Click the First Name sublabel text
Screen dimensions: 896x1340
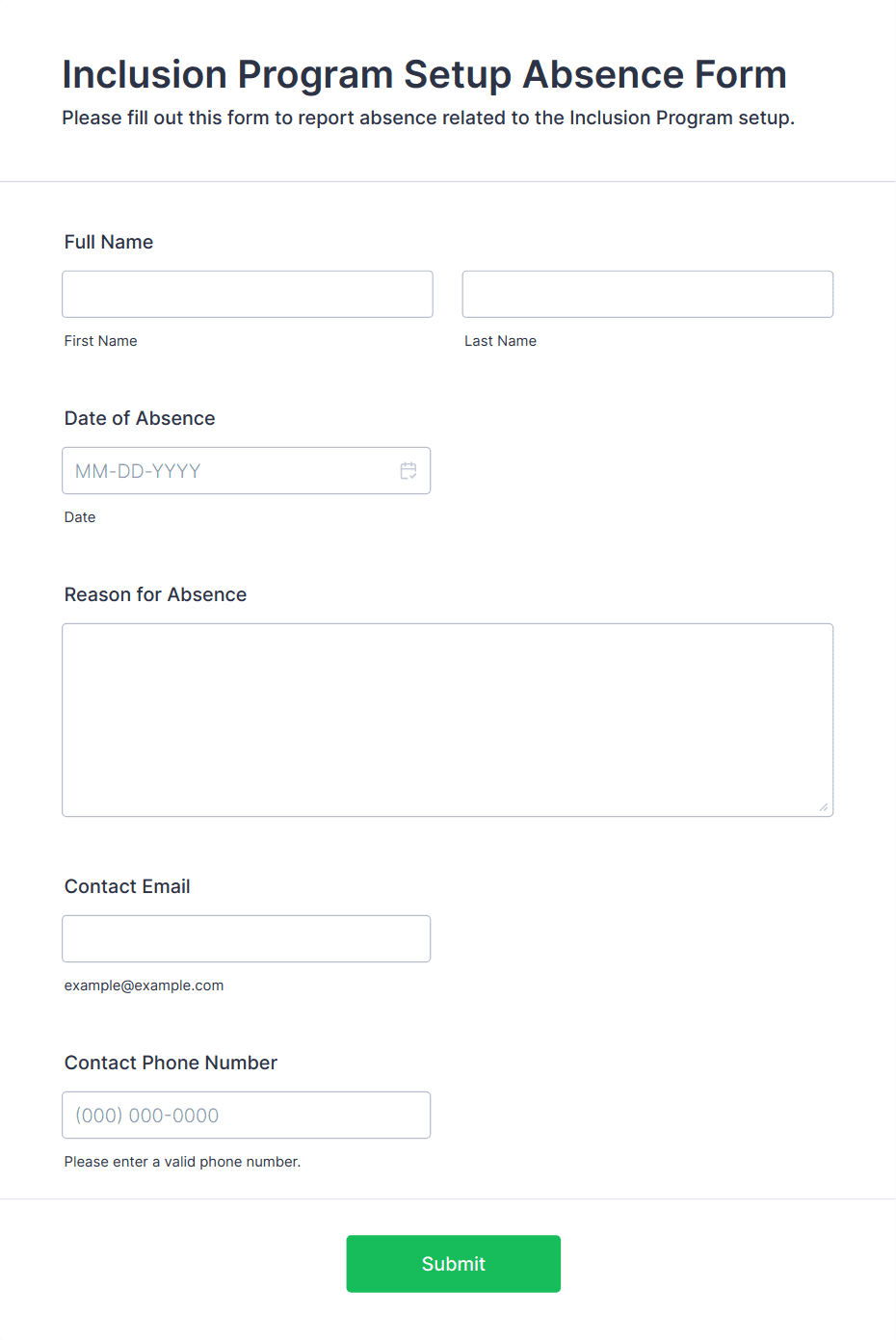pos(101,341)
